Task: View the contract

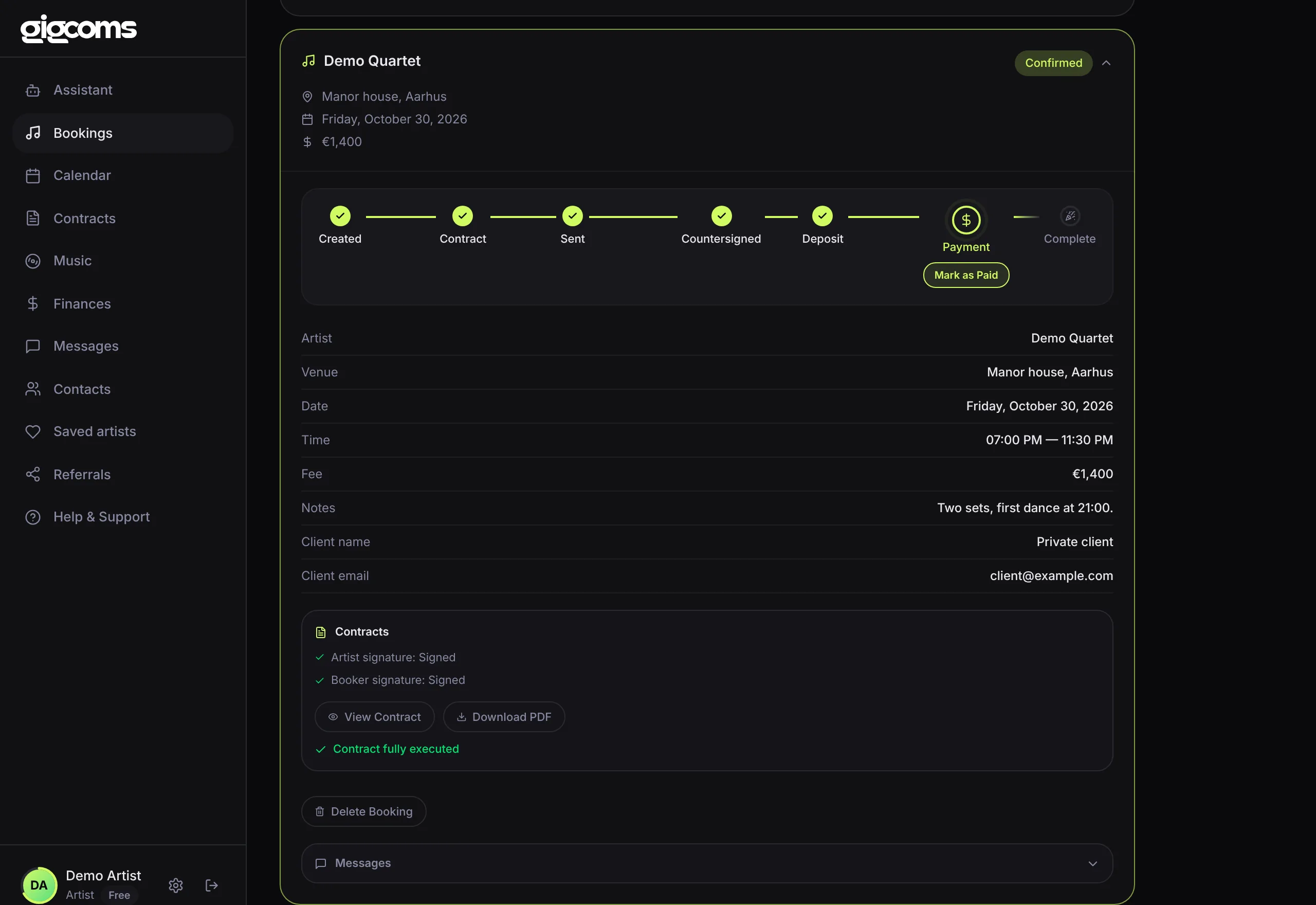Action: tap(375, 717)
